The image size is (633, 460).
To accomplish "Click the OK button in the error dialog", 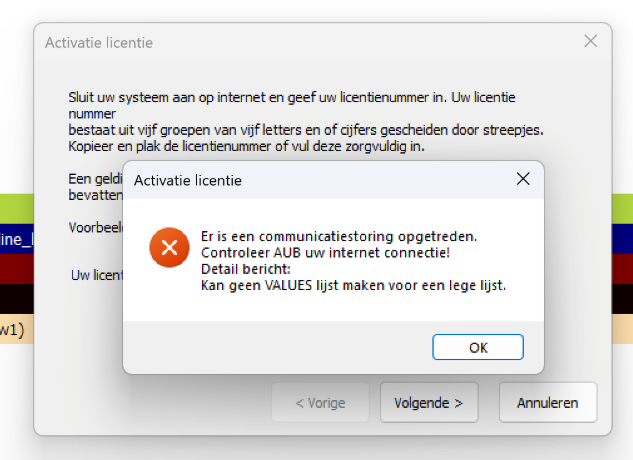I will 478,347.
